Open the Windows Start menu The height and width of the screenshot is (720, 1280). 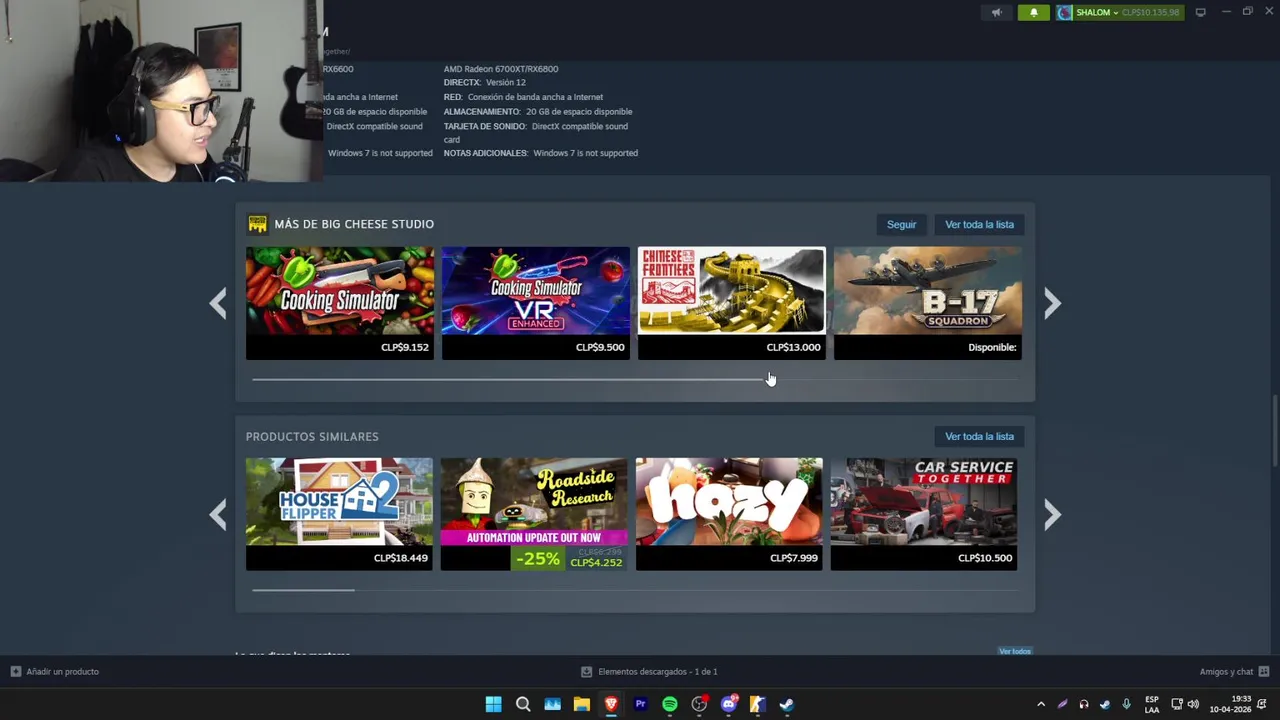(493, 704)
